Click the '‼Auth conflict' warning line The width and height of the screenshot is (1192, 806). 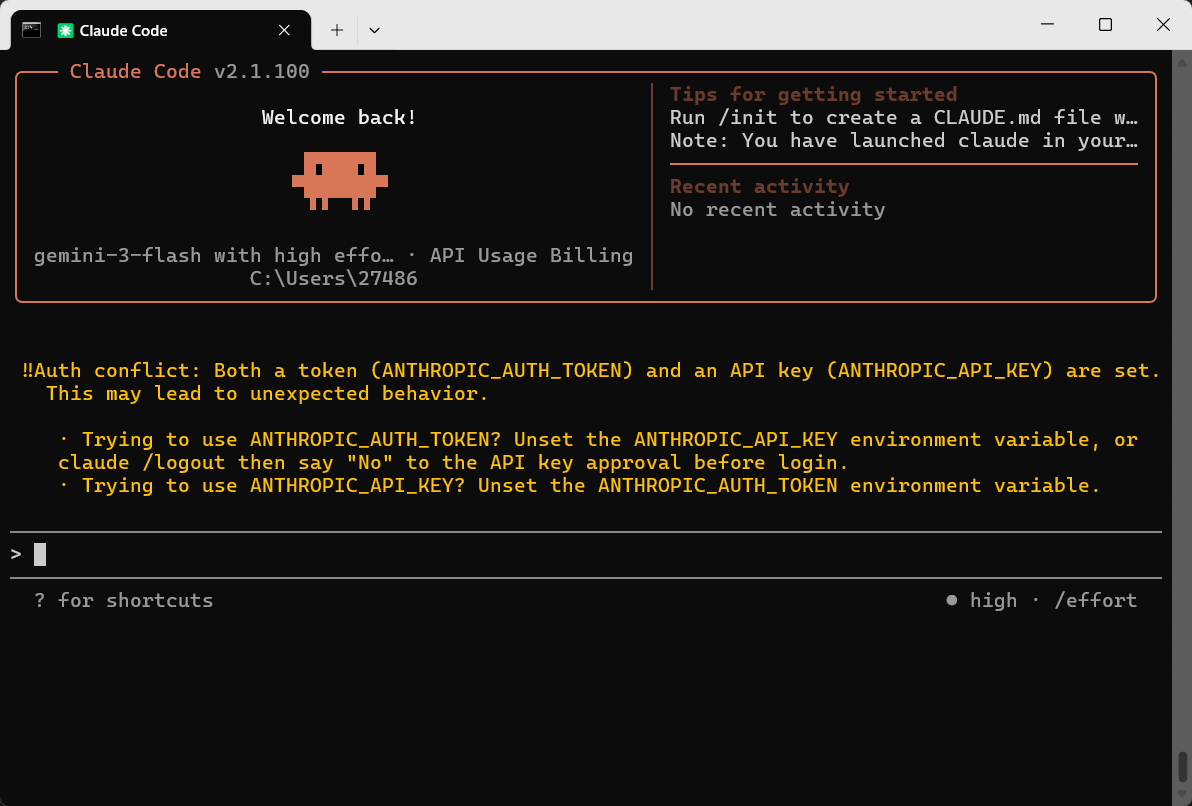tap(591, 370)
